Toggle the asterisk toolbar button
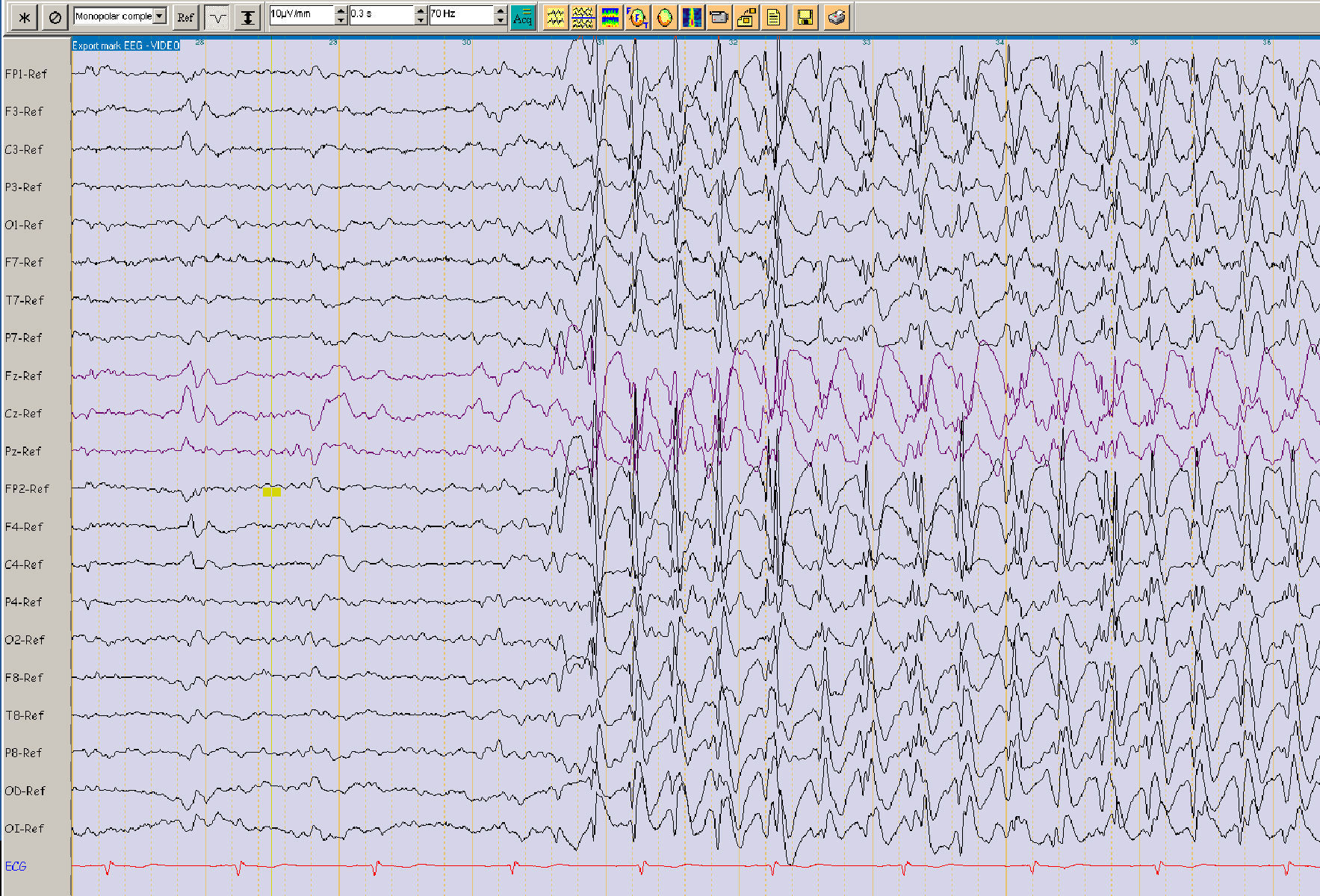Image resolution: width=1320 pixels, height=896 pixels. click(x=25, y=17)
